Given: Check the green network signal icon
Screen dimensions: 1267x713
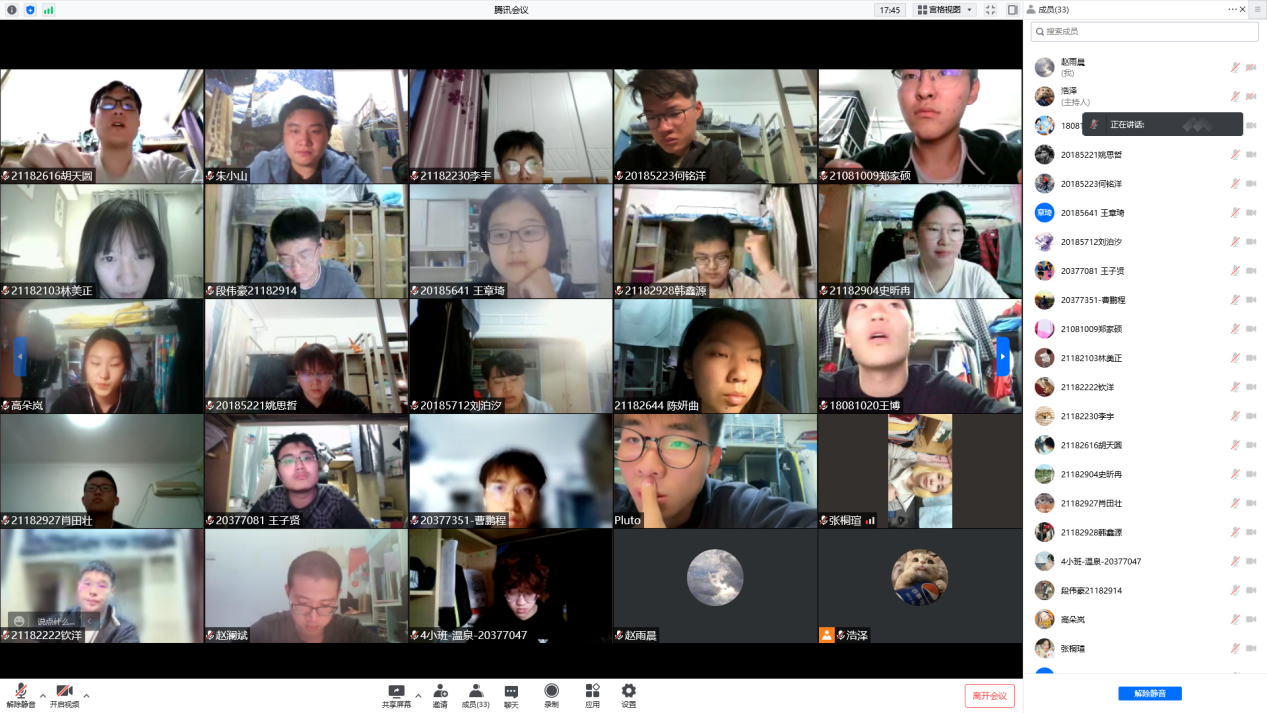Looking at the screenshot, I should click(x=48, y=10).
